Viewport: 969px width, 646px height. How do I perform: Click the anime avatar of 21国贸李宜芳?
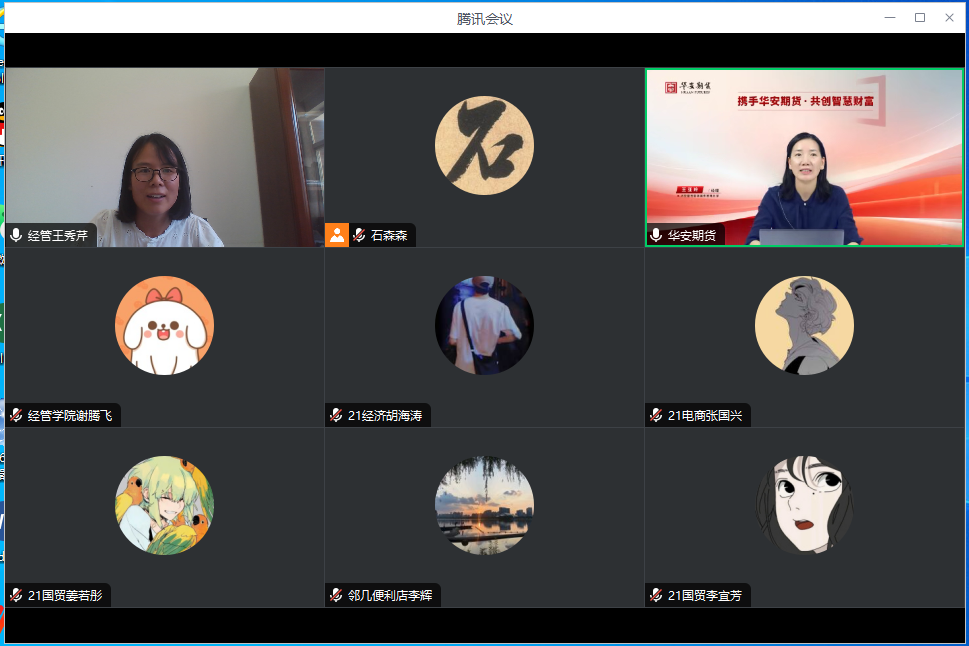point(805,505)
